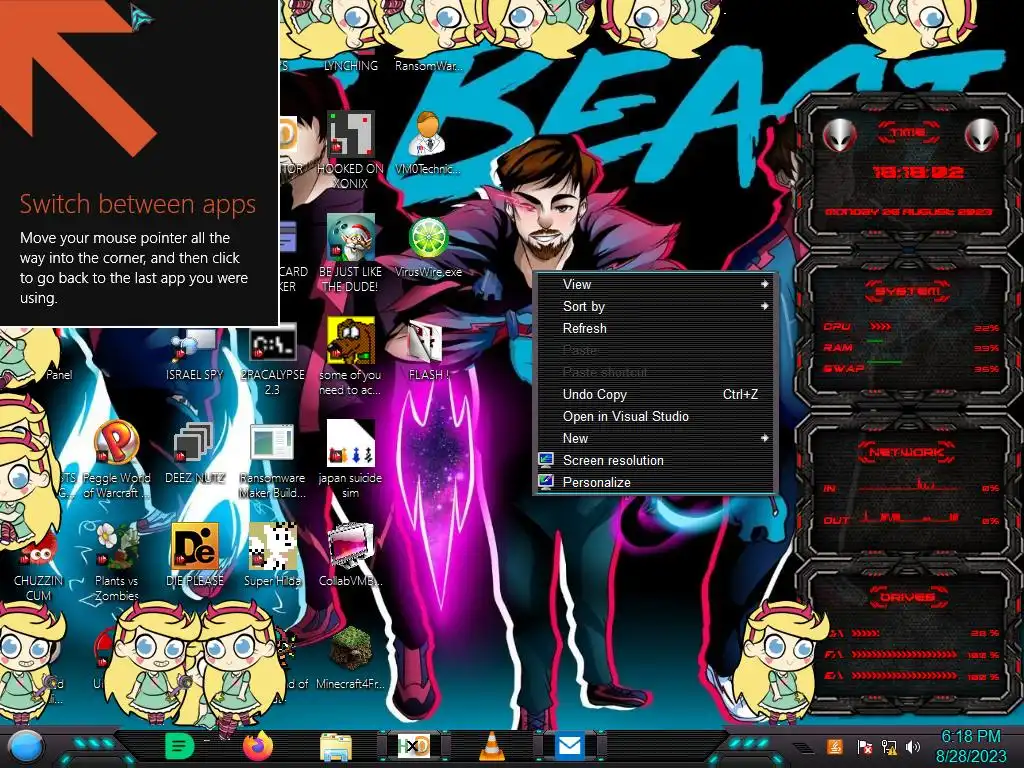Viewport: 1024px width, 768px height.
Task: Expand the Sort by submenu arrow
Action: [764, 306]
